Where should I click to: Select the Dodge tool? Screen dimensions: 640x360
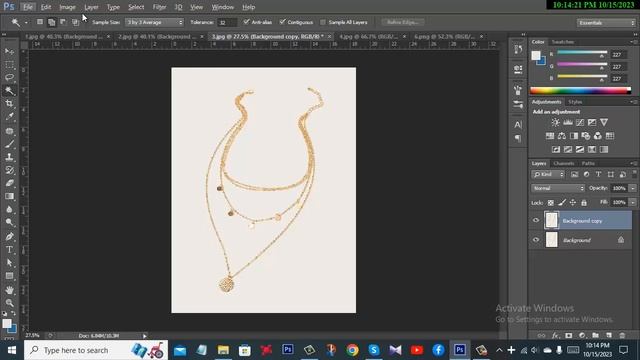9,222
